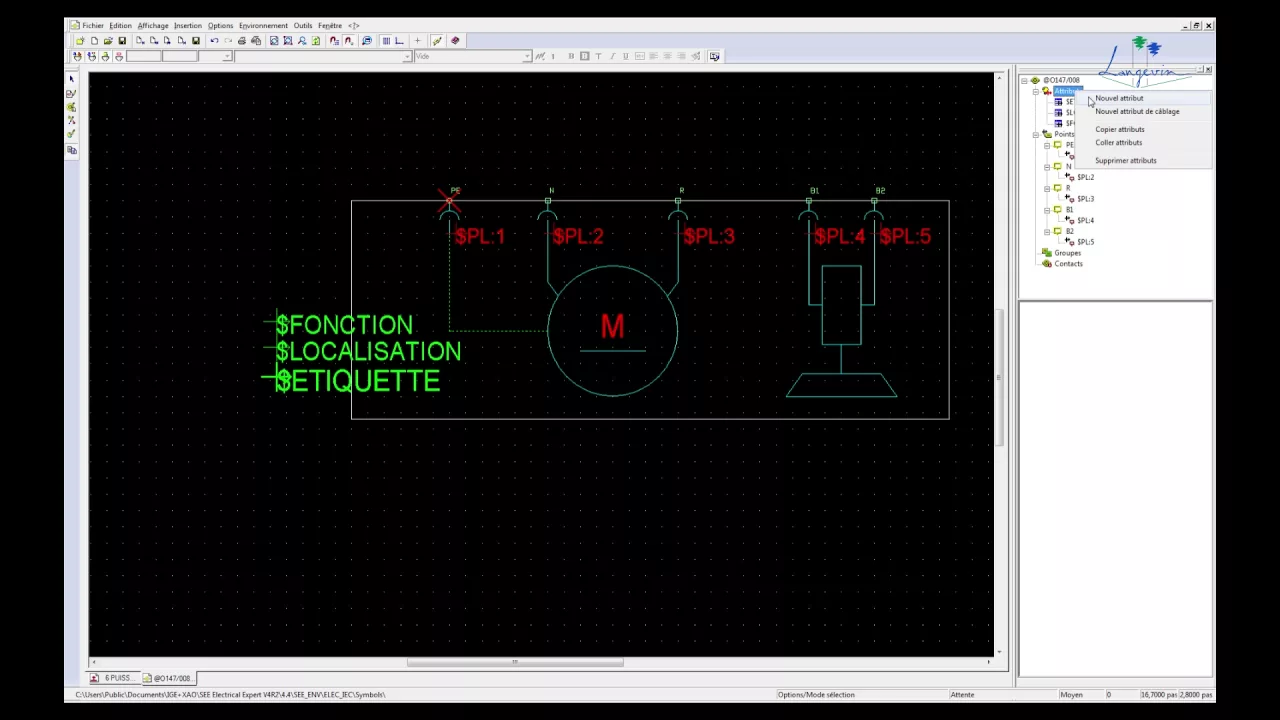The width and height of the screenshot is (1280, 720).
Task: Collapse the R point tree node
Action: [1047, 188]
